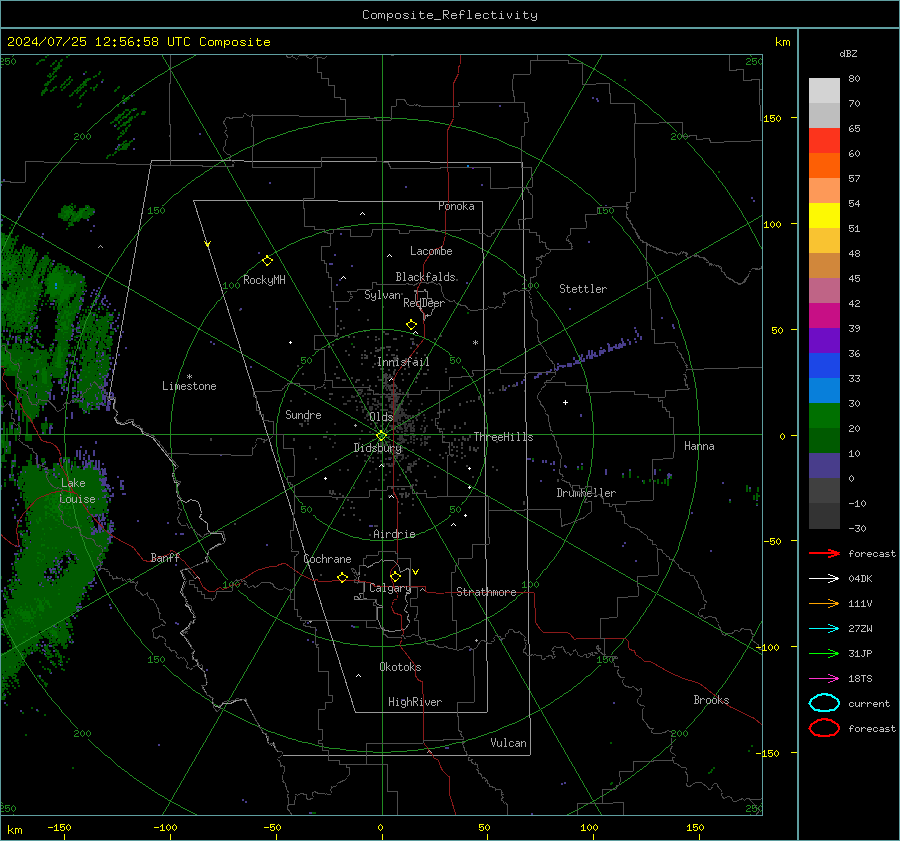This screenshot has height=841, width=900.
Task: Click the Airdrie city label
Action: pyautogui.click(x=394, y=534)
